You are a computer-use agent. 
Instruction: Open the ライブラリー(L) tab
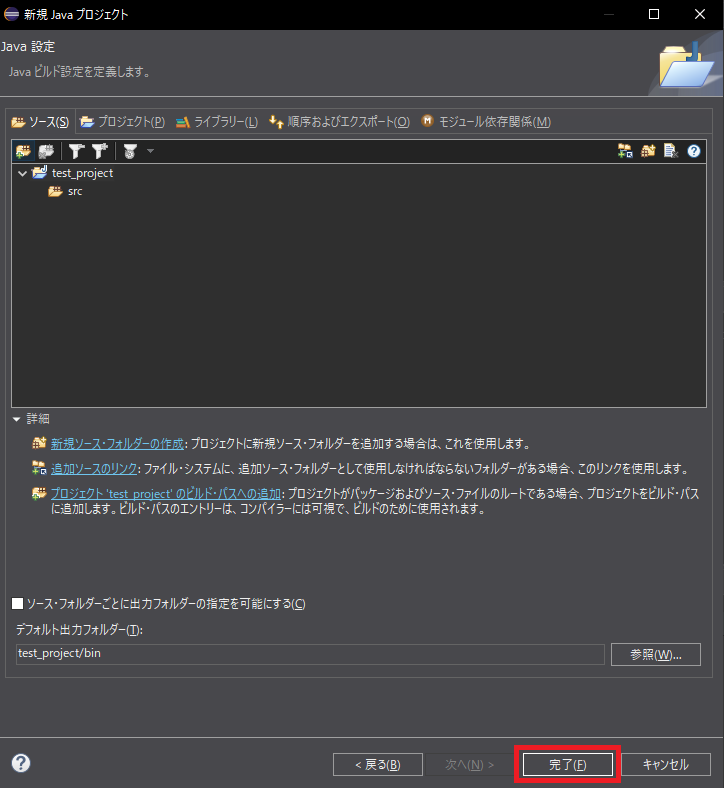(217, 122)
